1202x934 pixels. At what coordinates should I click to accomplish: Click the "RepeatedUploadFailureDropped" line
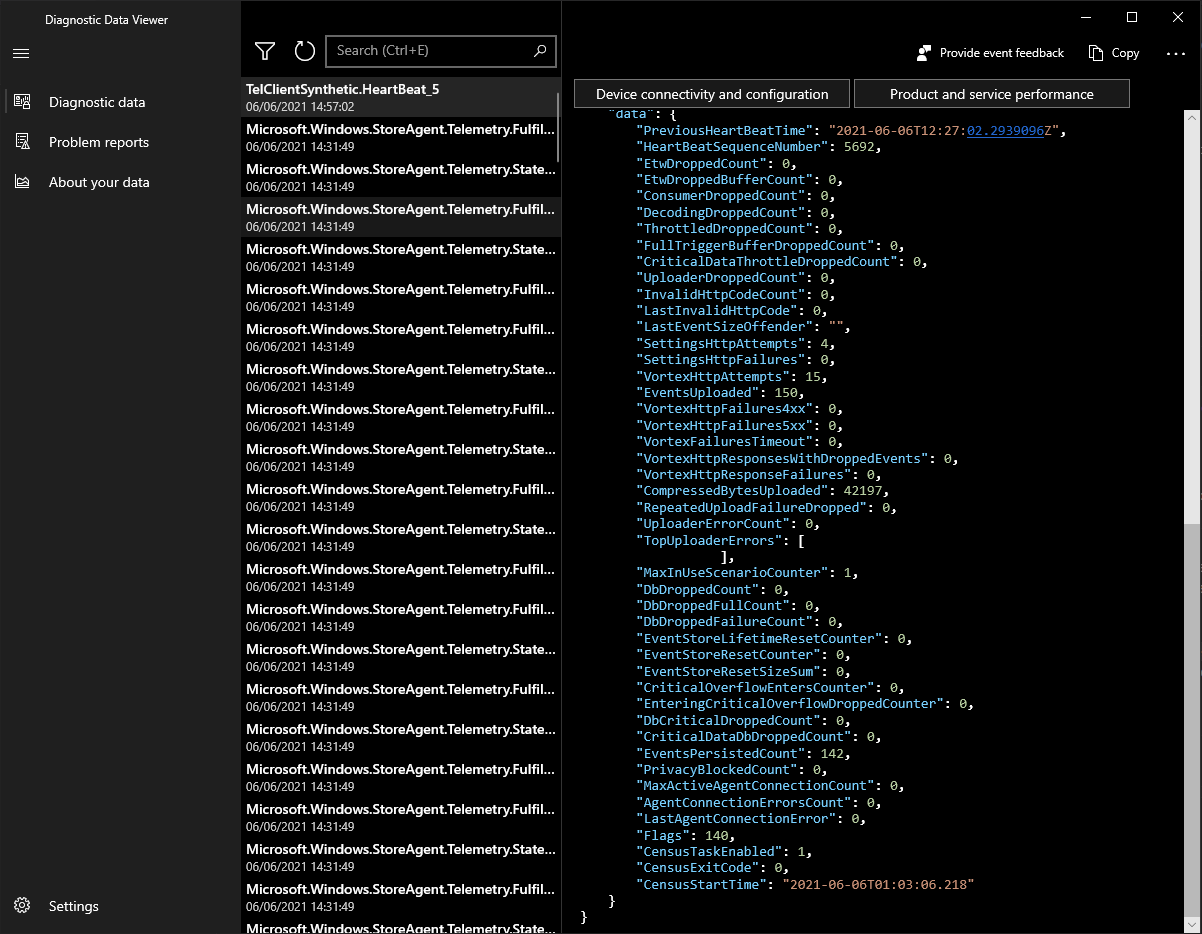coord(767,507)
